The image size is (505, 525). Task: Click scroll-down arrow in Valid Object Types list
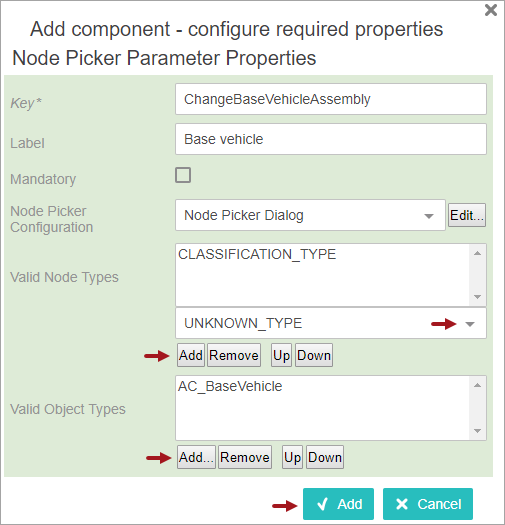click(x=478, y=431)
